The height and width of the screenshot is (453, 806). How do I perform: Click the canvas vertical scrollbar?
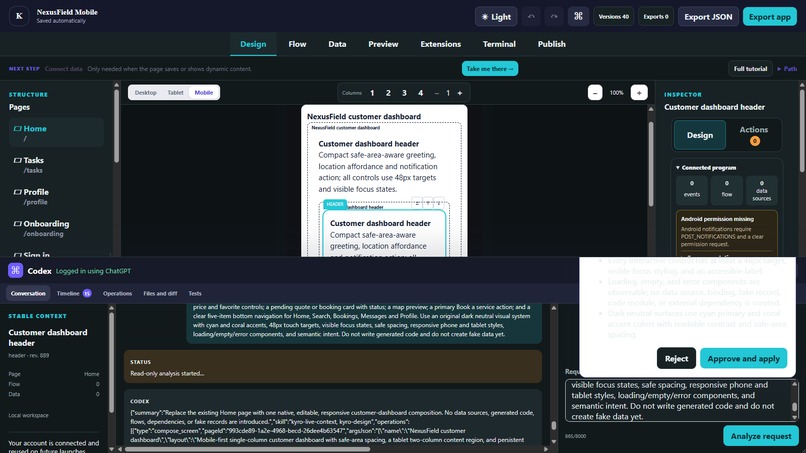651,165
